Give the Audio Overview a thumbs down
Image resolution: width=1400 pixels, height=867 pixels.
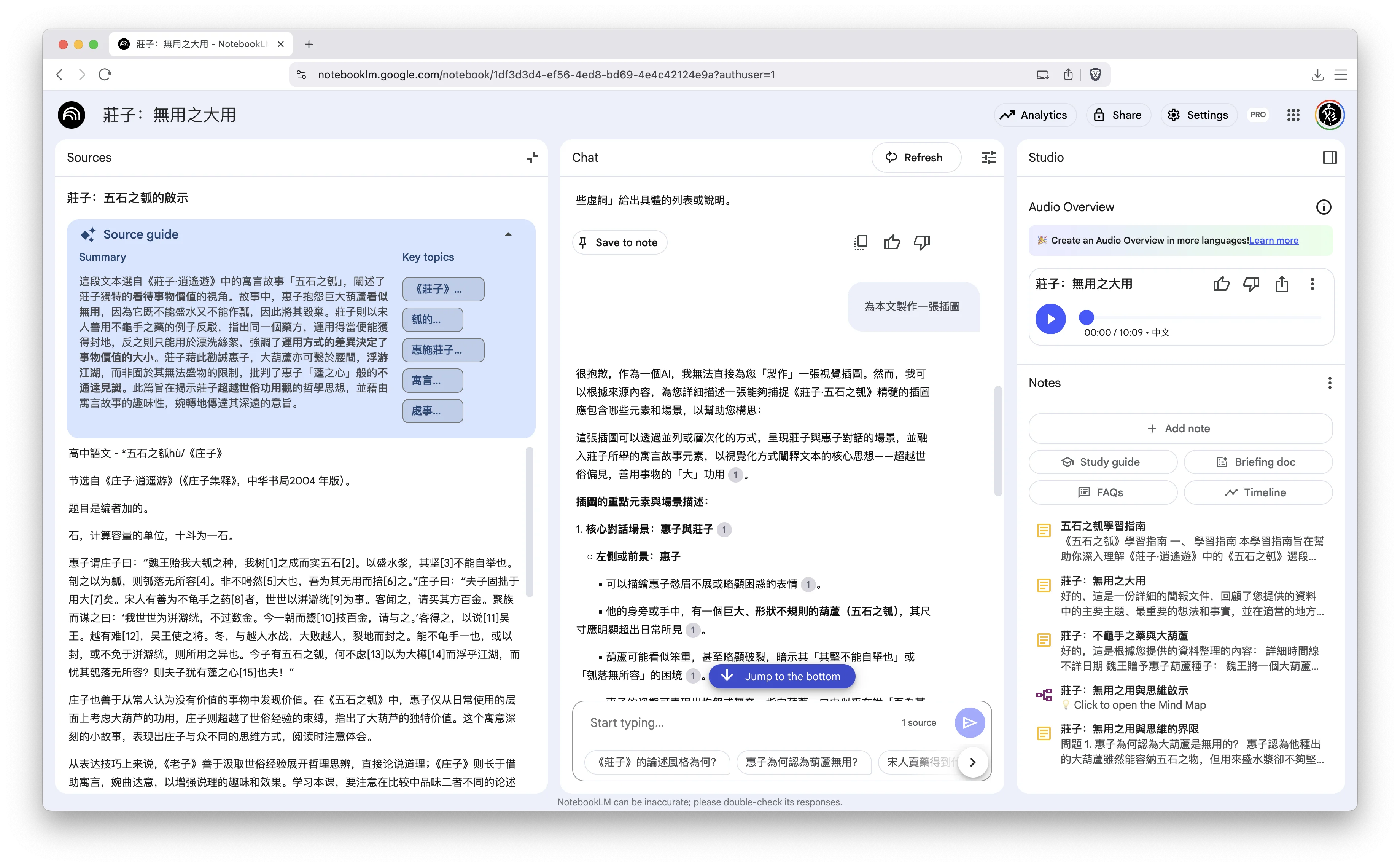tap(1252, 284)
